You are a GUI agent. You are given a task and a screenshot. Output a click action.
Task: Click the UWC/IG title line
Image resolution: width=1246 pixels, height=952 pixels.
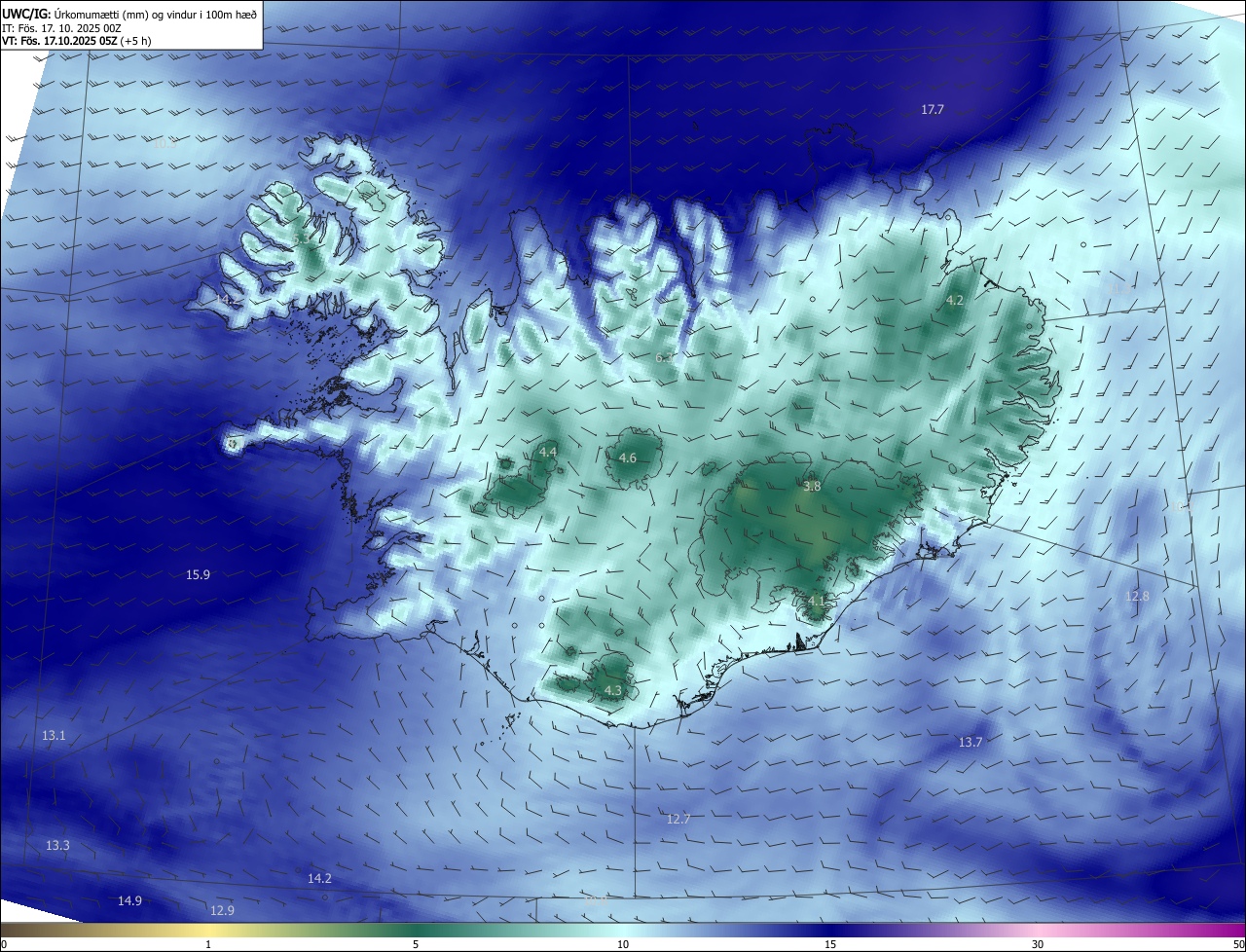coord(129,14)
